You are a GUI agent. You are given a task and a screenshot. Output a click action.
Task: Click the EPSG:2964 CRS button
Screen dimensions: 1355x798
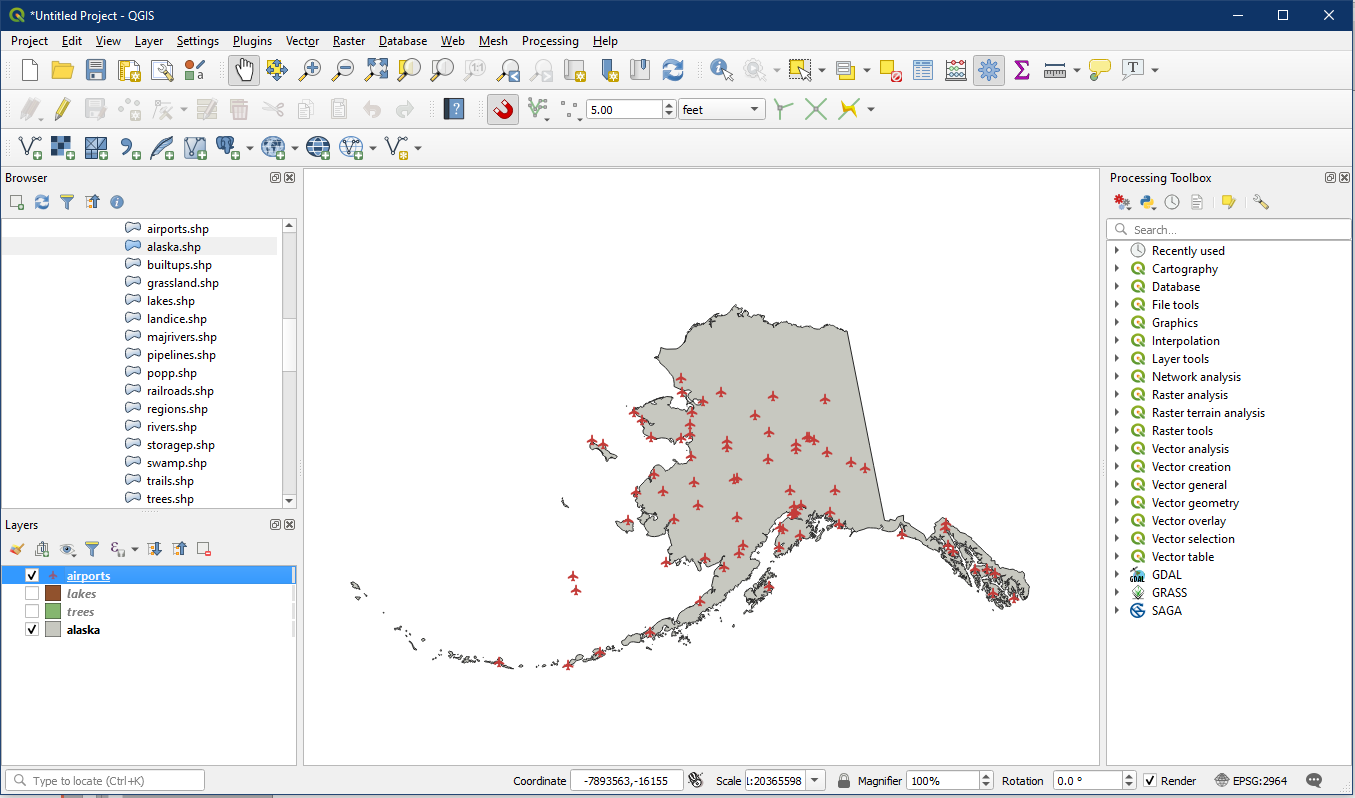(1251, 781)
